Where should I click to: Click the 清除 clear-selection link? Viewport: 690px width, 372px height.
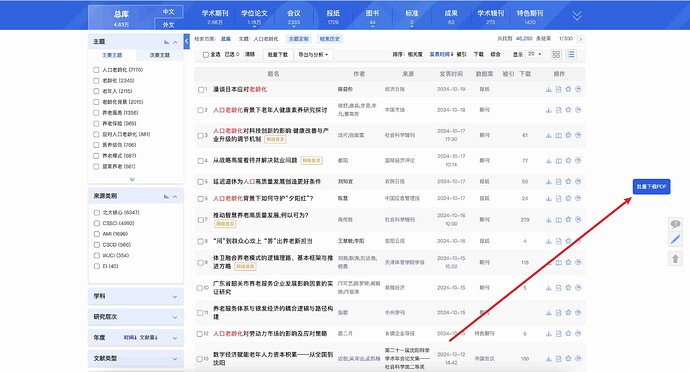250,54
